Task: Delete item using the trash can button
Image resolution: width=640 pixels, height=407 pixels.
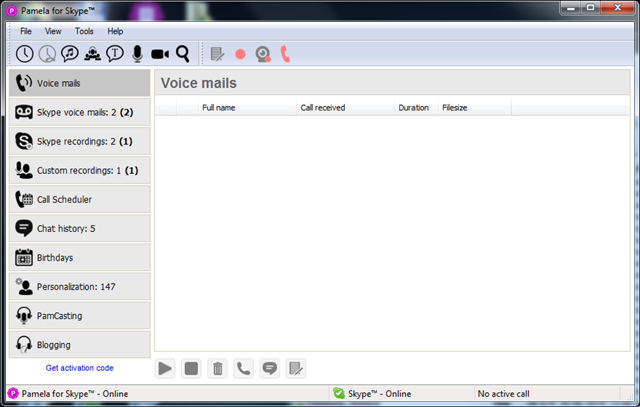Action: coord(218,369)
